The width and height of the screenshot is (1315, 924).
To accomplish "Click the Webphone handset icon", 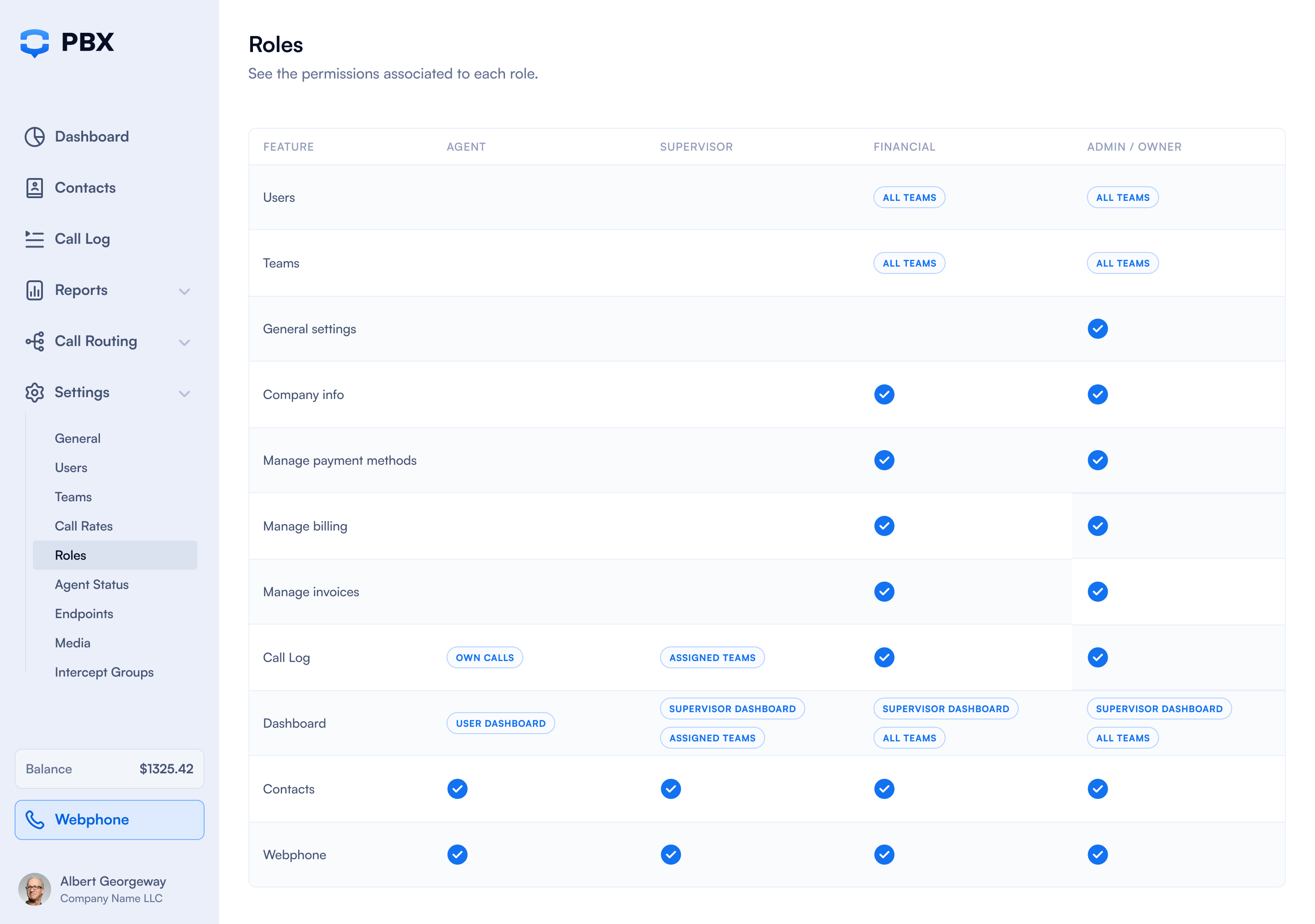I will click(x=35, y=820).
